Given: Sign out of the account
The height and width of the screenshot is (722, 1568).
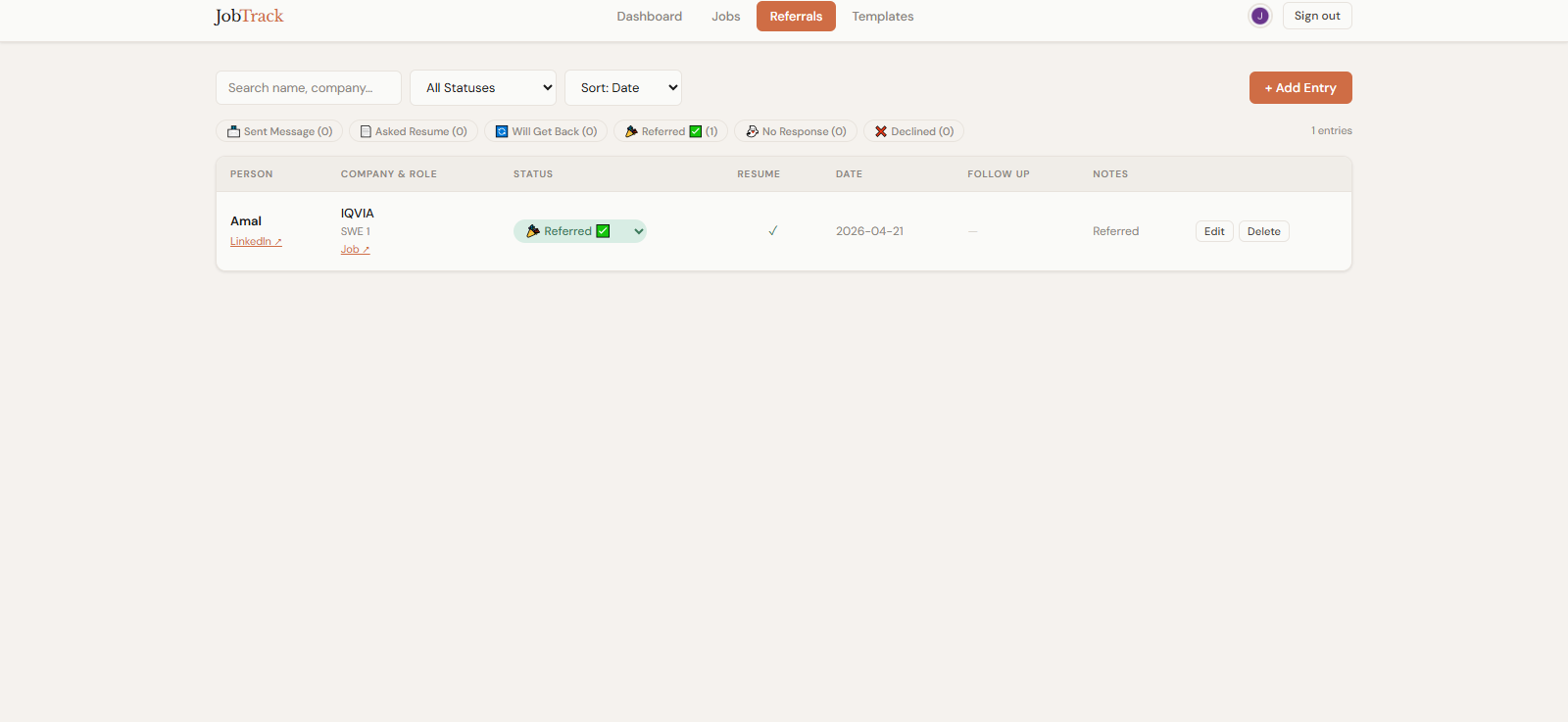Looking at the screenshot, I should [x=1317, y=16].
